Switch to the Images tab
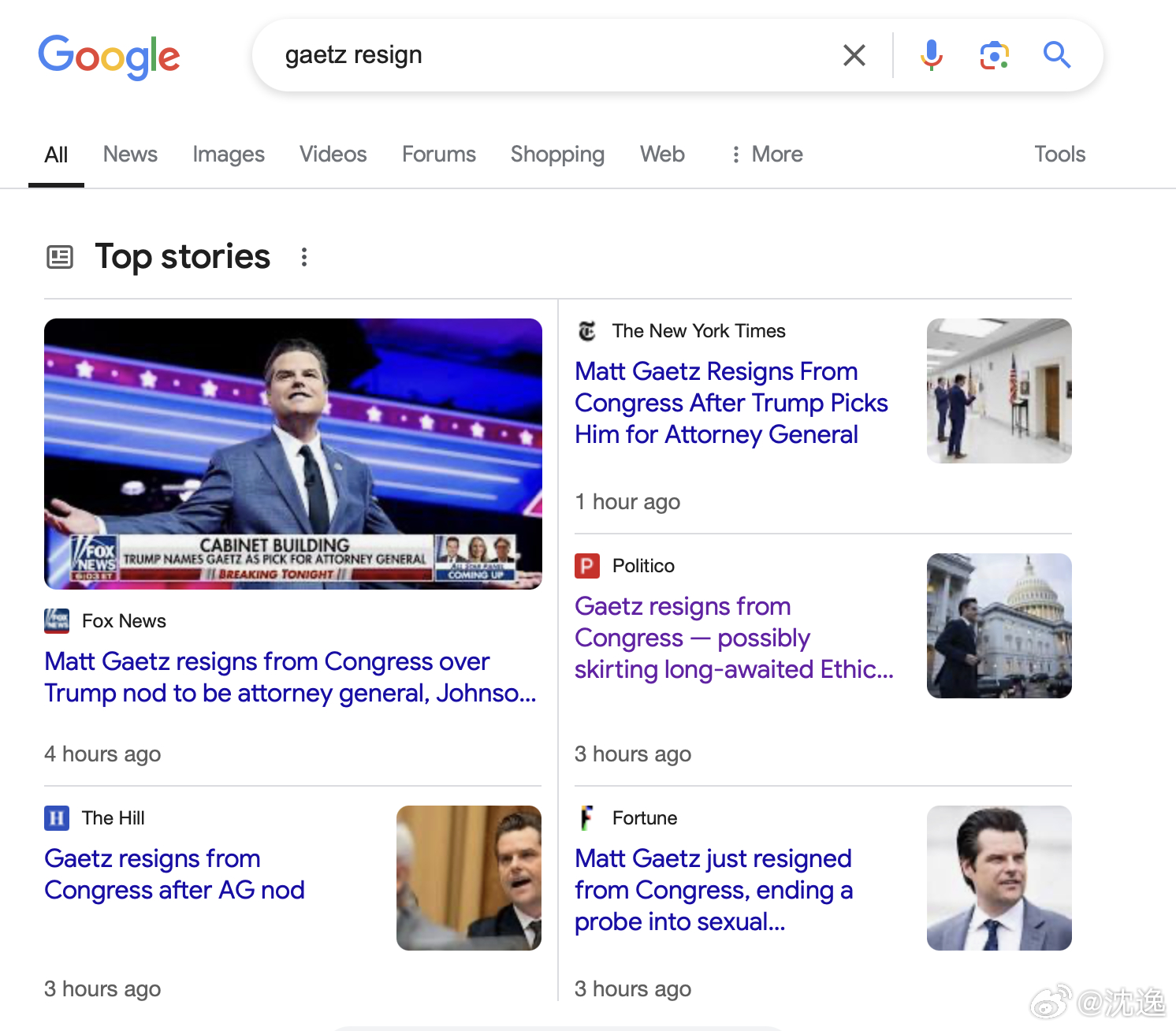This screenshot has height=1031, width=1176. pyautogui.click(x=229, y=154)
